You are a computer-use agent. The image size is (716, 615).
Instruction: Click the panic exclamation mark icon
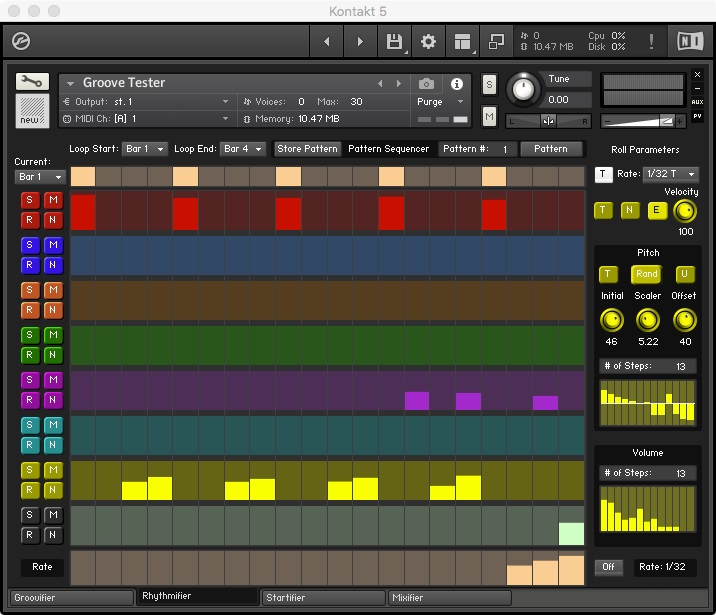(651, 42)
